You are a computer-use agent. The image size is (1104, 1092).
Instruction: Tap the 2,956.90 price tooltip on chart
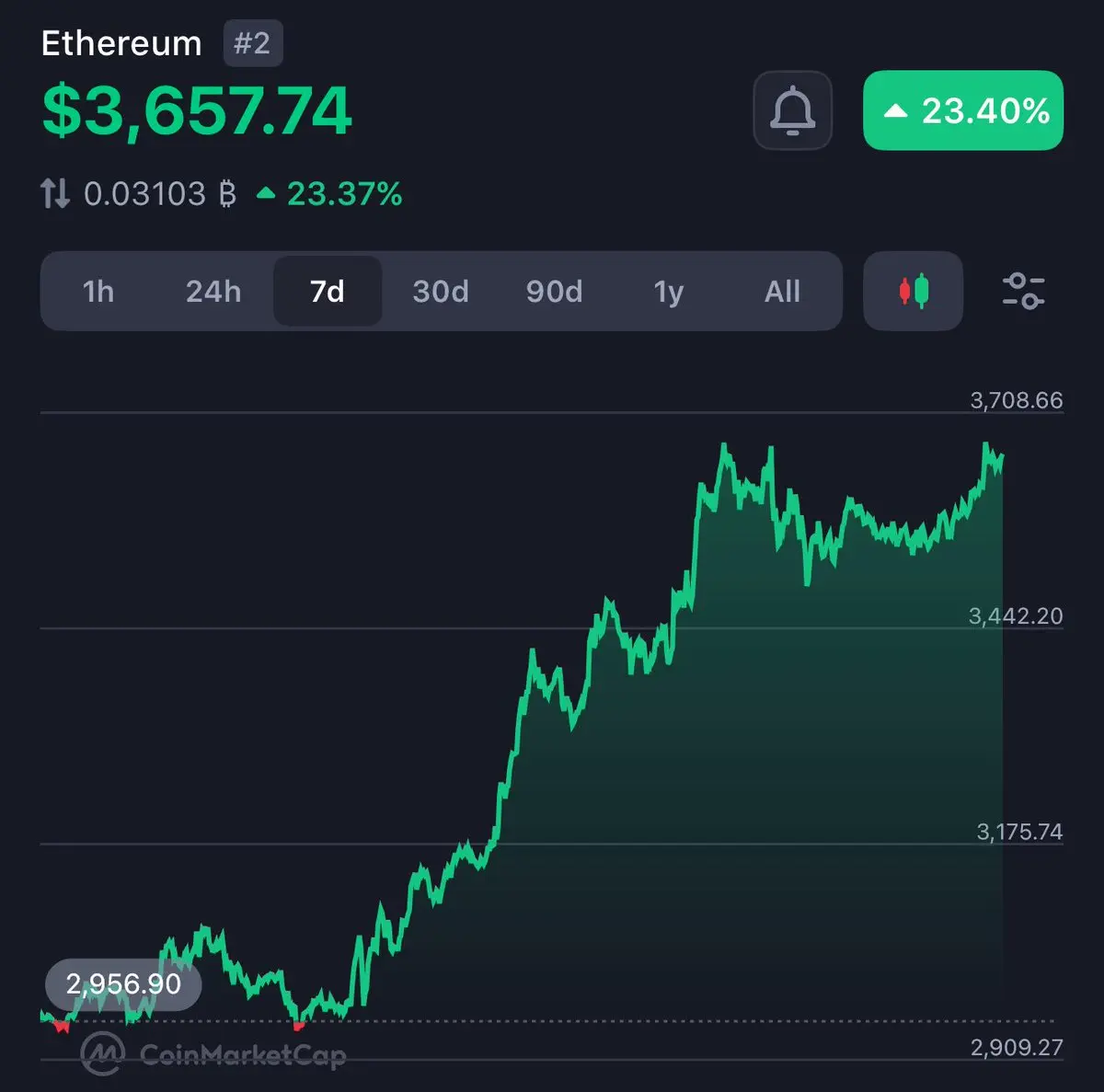(x=123, y=984)
